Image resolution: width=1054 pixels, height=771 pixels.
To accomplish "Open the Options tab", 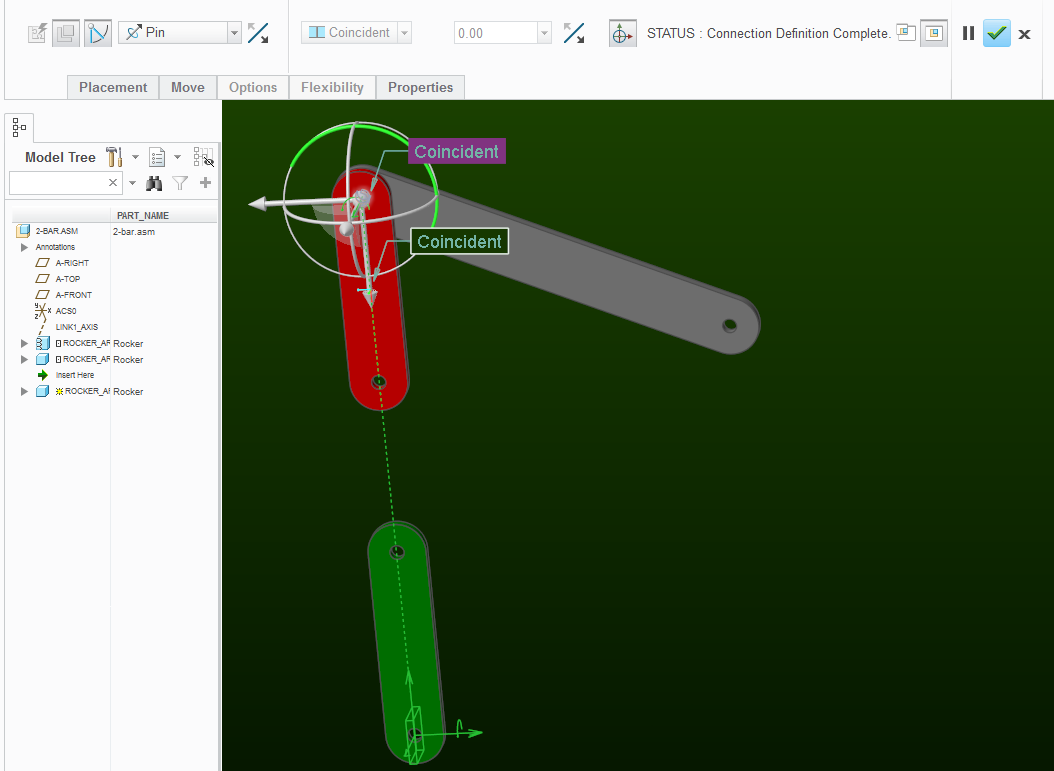I will 253,87.
